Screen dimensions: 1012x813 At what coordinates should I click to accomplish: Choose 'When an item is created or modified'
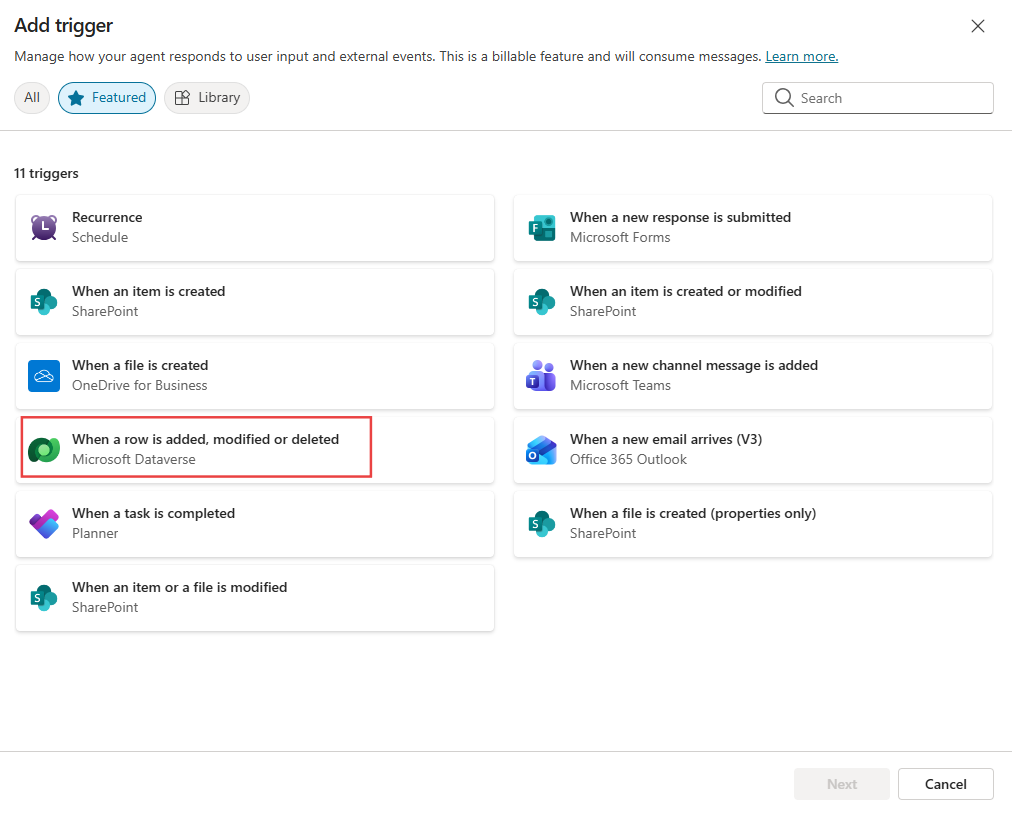coord(753,302)
